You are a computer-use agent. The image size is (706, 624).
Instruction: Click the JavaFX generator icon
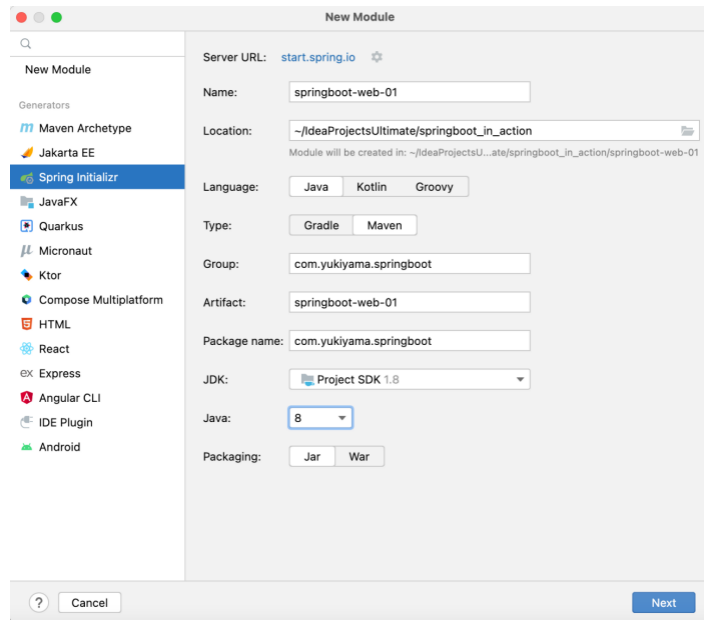coord(27,202)
